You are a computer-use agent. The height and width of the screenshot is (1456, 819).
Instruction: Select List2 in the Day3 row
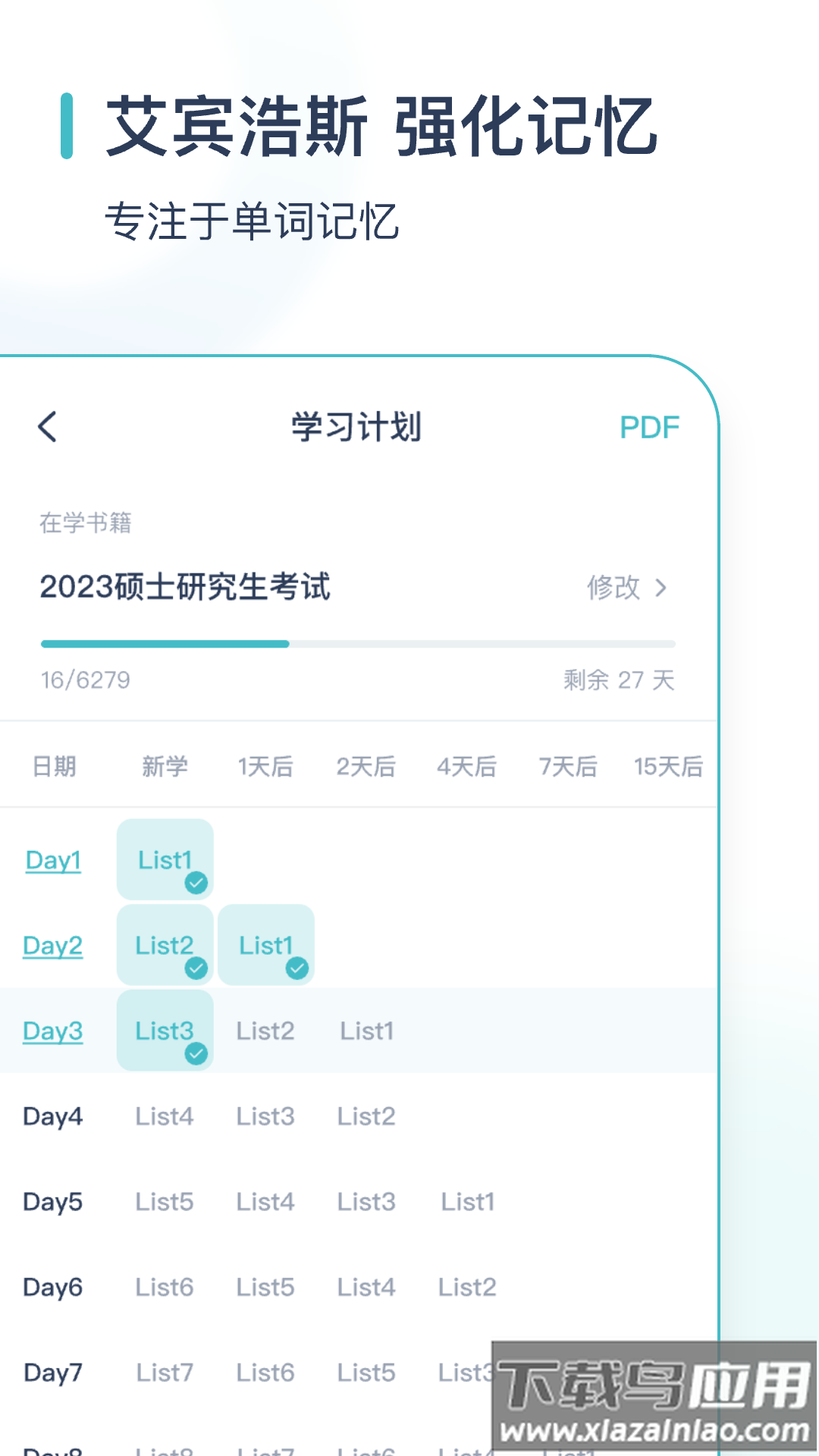[265, 1031]
